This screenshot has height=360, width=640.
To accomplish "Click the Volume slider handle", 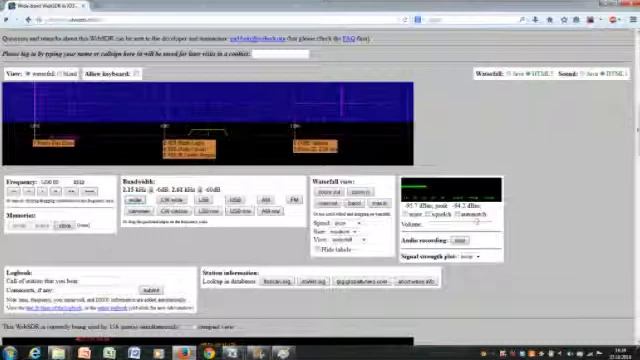I will [476, 222].
